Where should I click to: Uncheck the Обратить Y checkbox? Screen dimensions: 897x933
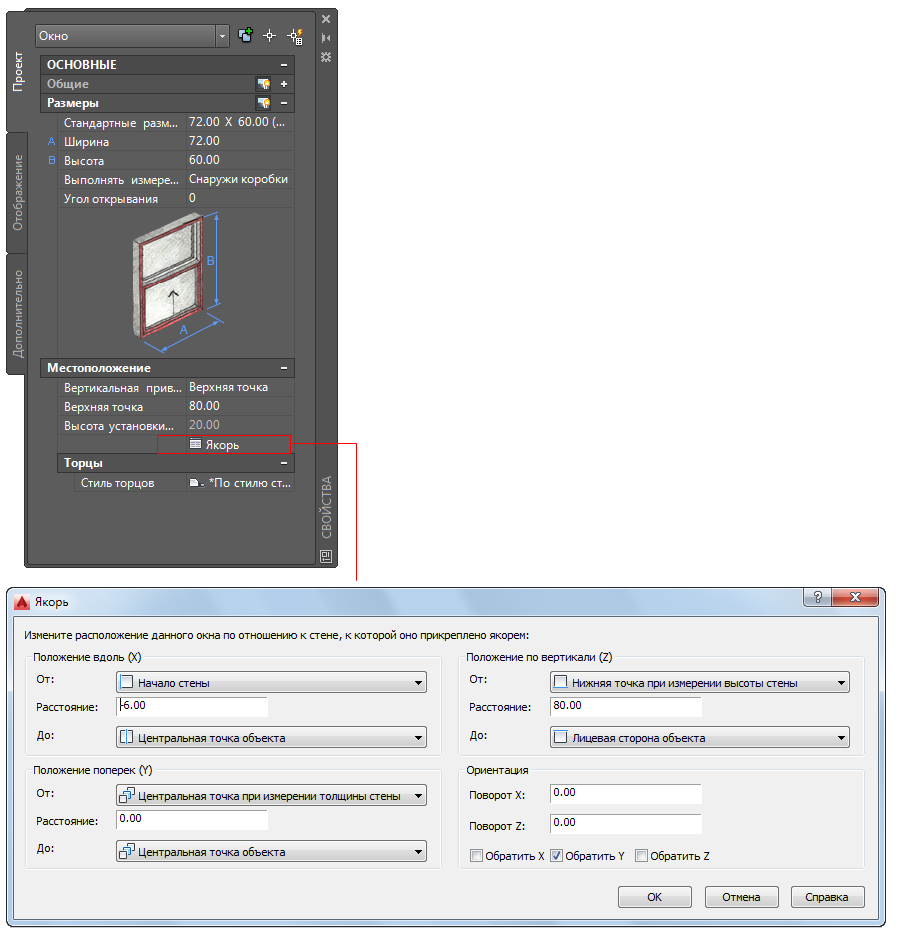[x=556, y=856]
